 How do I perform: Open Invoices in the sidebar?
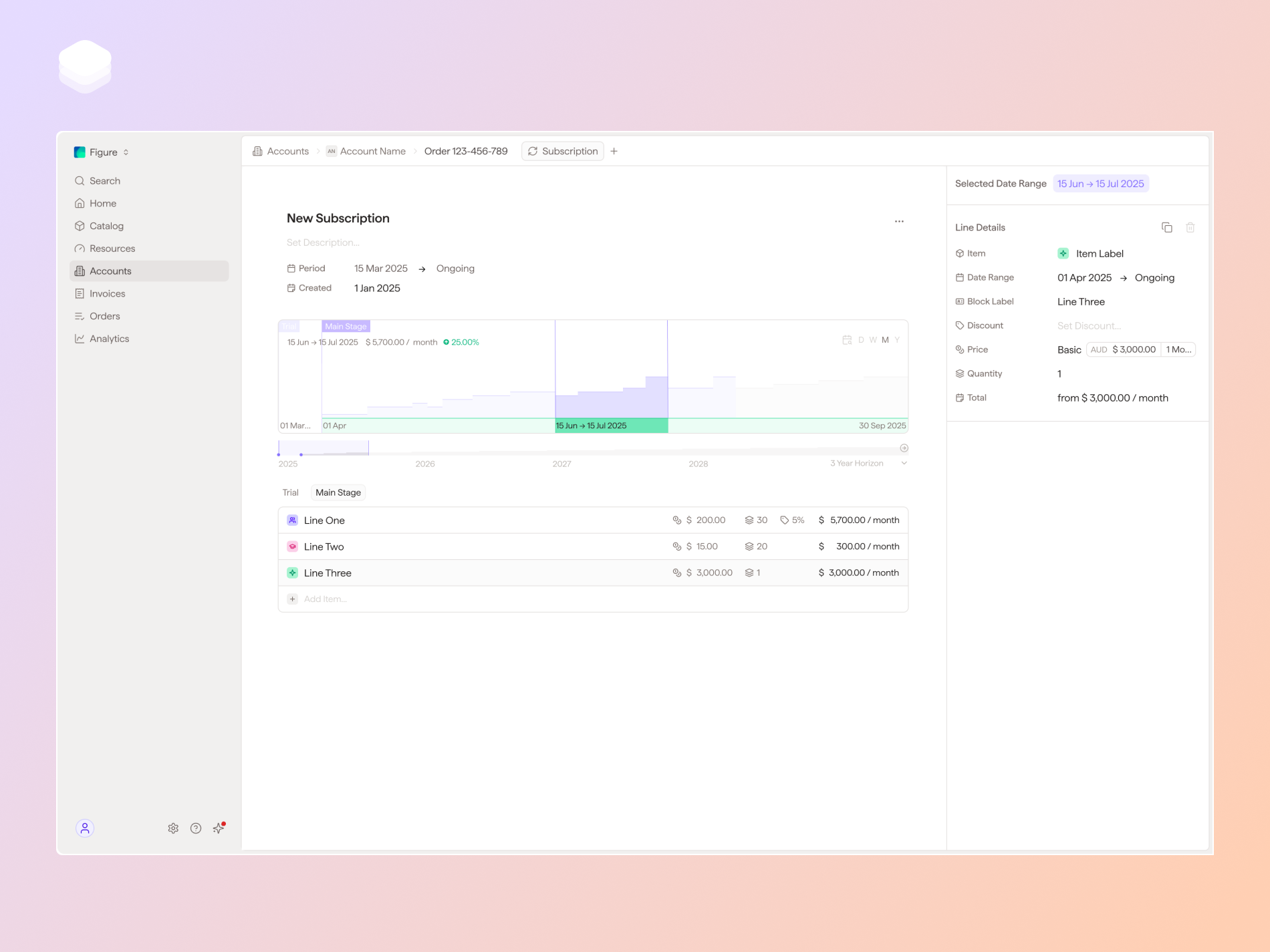pyautogui.click(x=107, y=294)
